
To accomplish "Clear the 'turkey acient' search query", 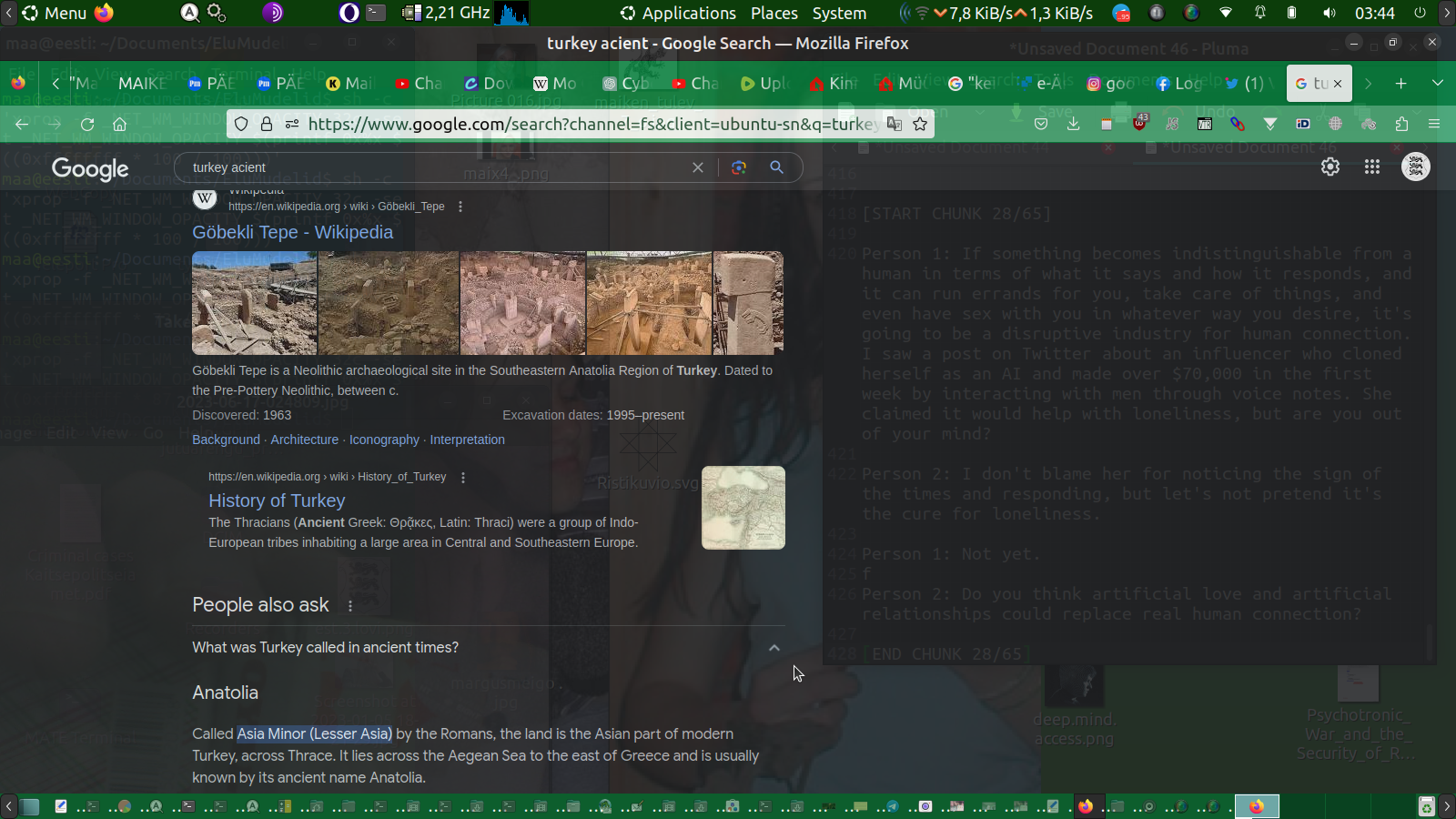I will [x=698, y=167].
